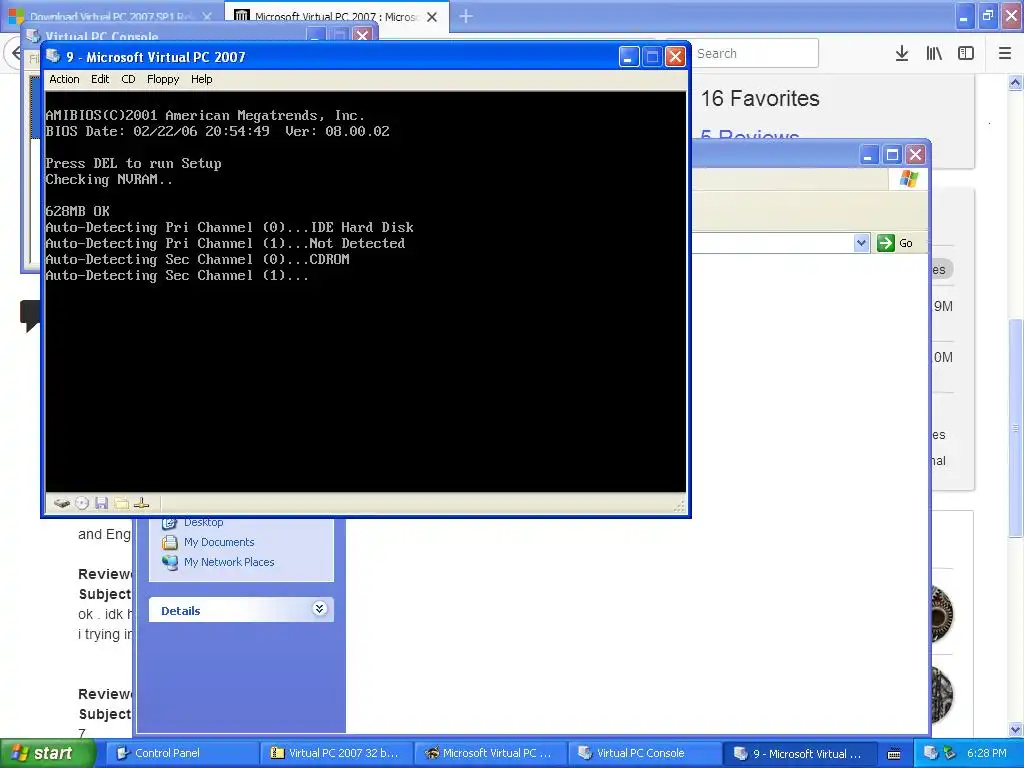The width and height of the screenshot is (1024, 768).
Task: Minimize the 9 - Microsoft Virtual PC window
Action: [628, 57]
